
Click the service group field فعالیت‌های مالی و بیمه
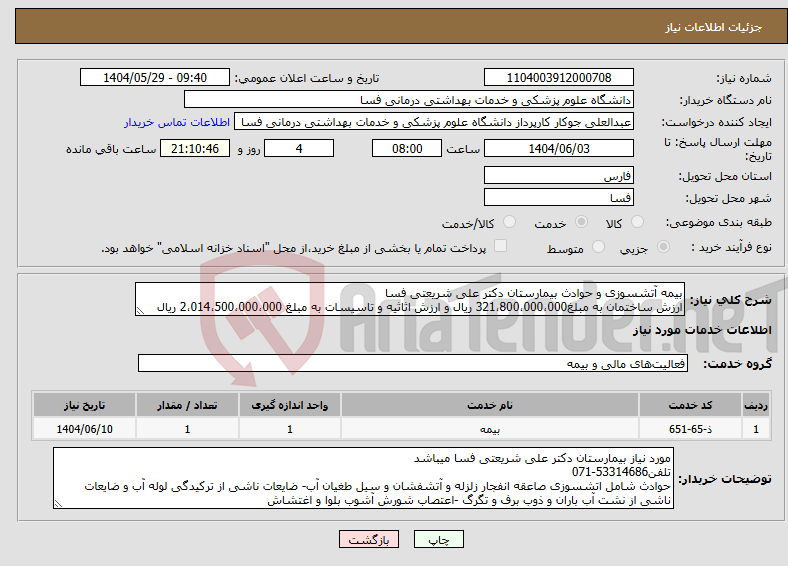[413, 363]
